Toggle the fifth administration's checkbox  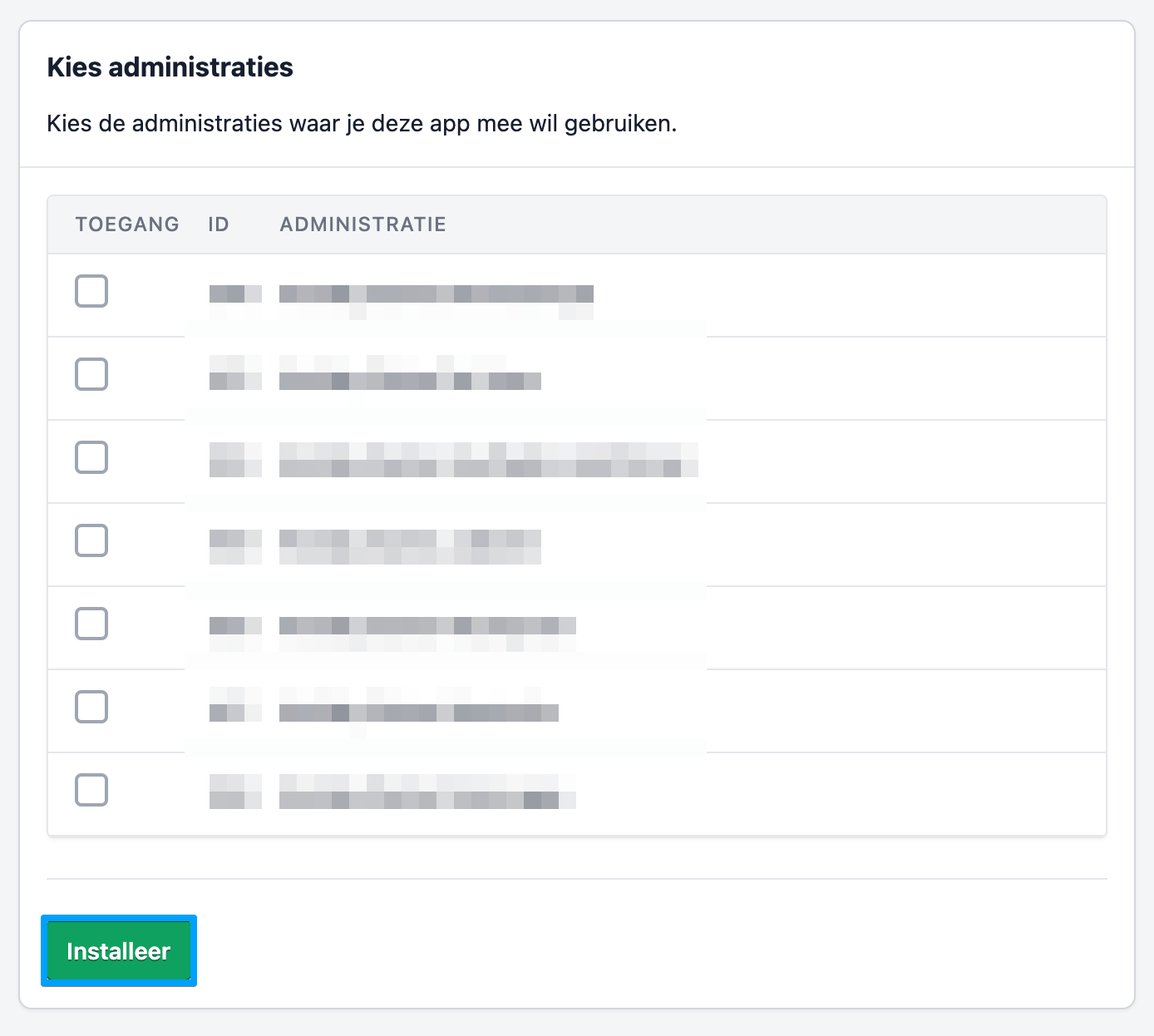point(91,624)
